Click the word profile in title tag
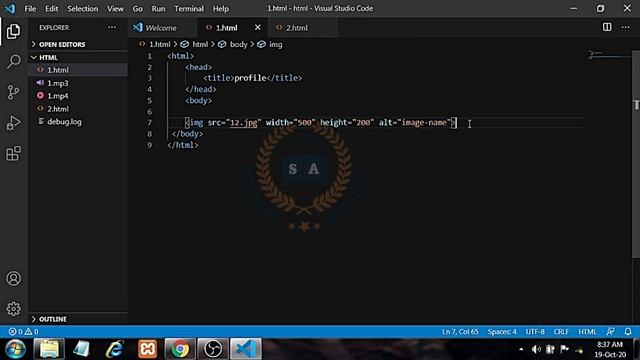 tap(251, 78)
